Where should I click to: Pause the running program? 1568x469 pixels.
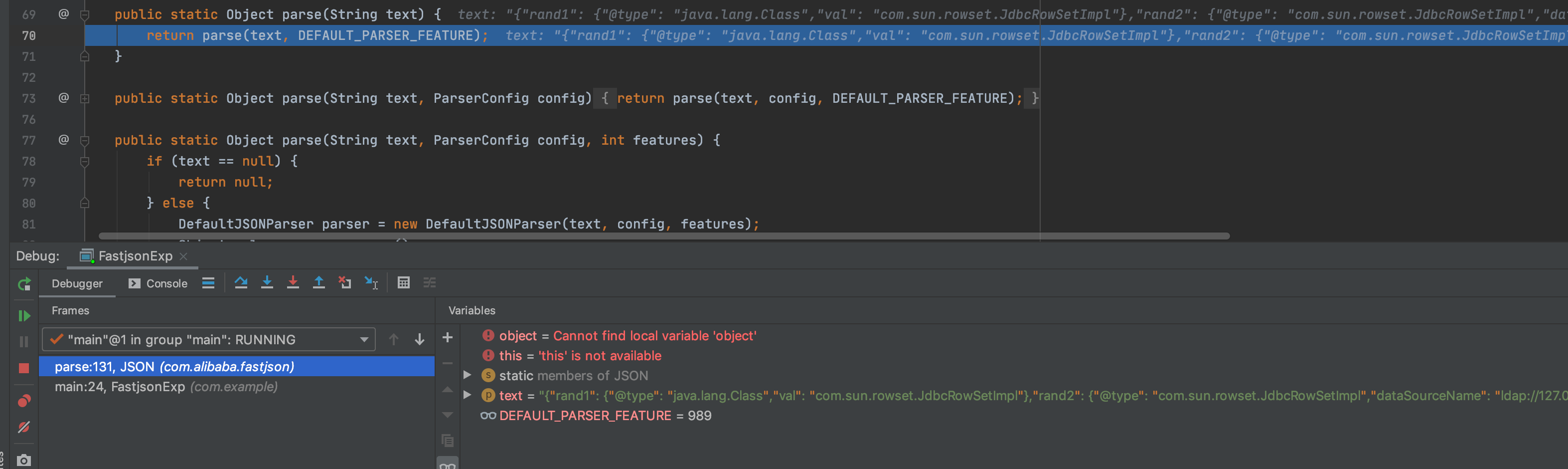coord(24,342)
